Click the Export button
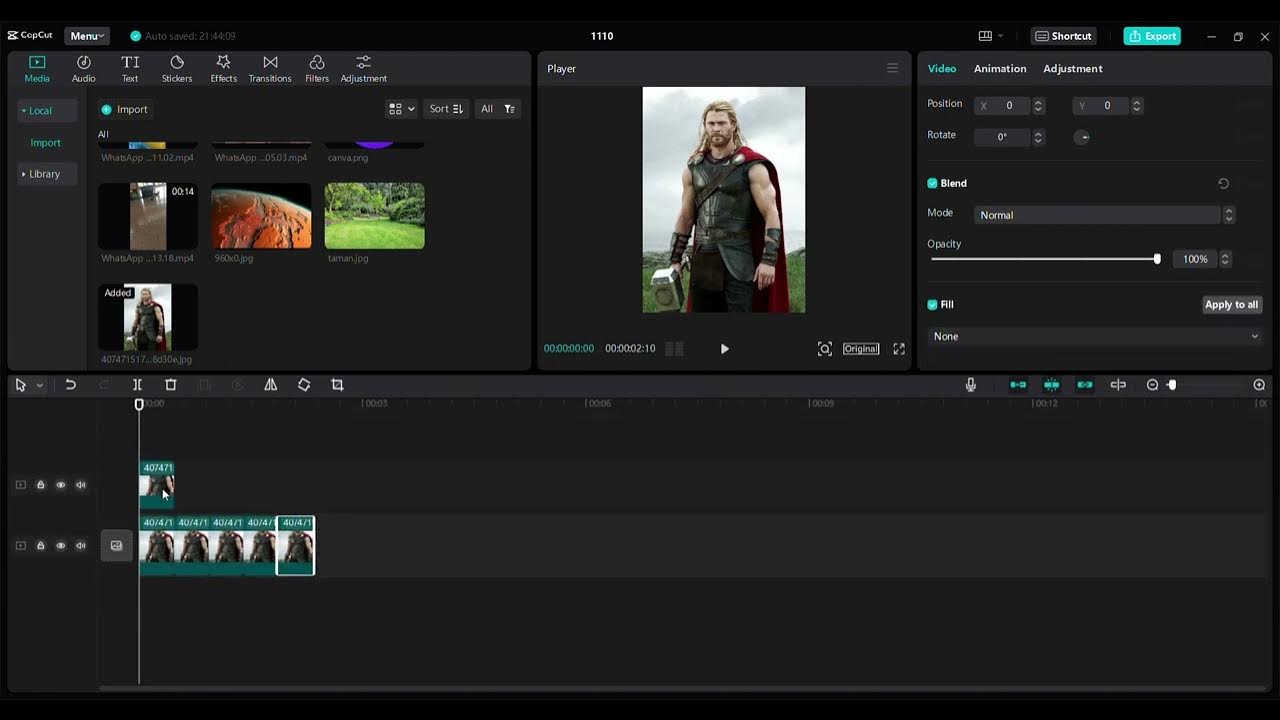 (x=1152, y=36)
